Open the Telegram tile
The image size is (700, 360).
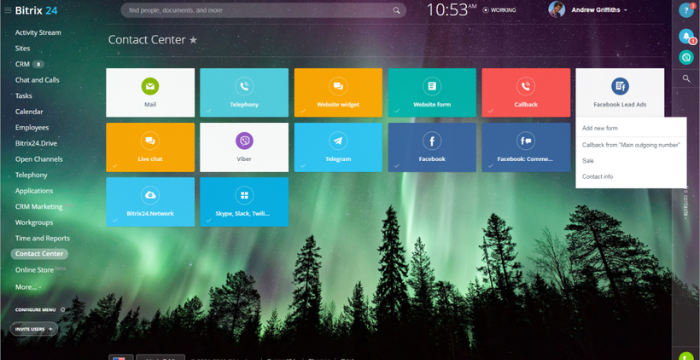[x=338, y=147]
